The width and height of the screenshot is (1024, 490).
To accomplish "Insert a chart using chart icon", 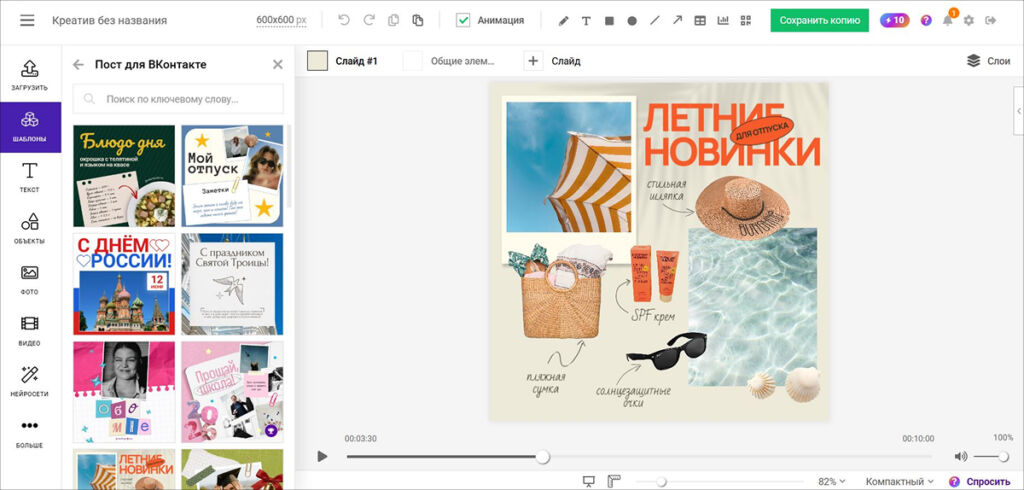I will point(723,20).
